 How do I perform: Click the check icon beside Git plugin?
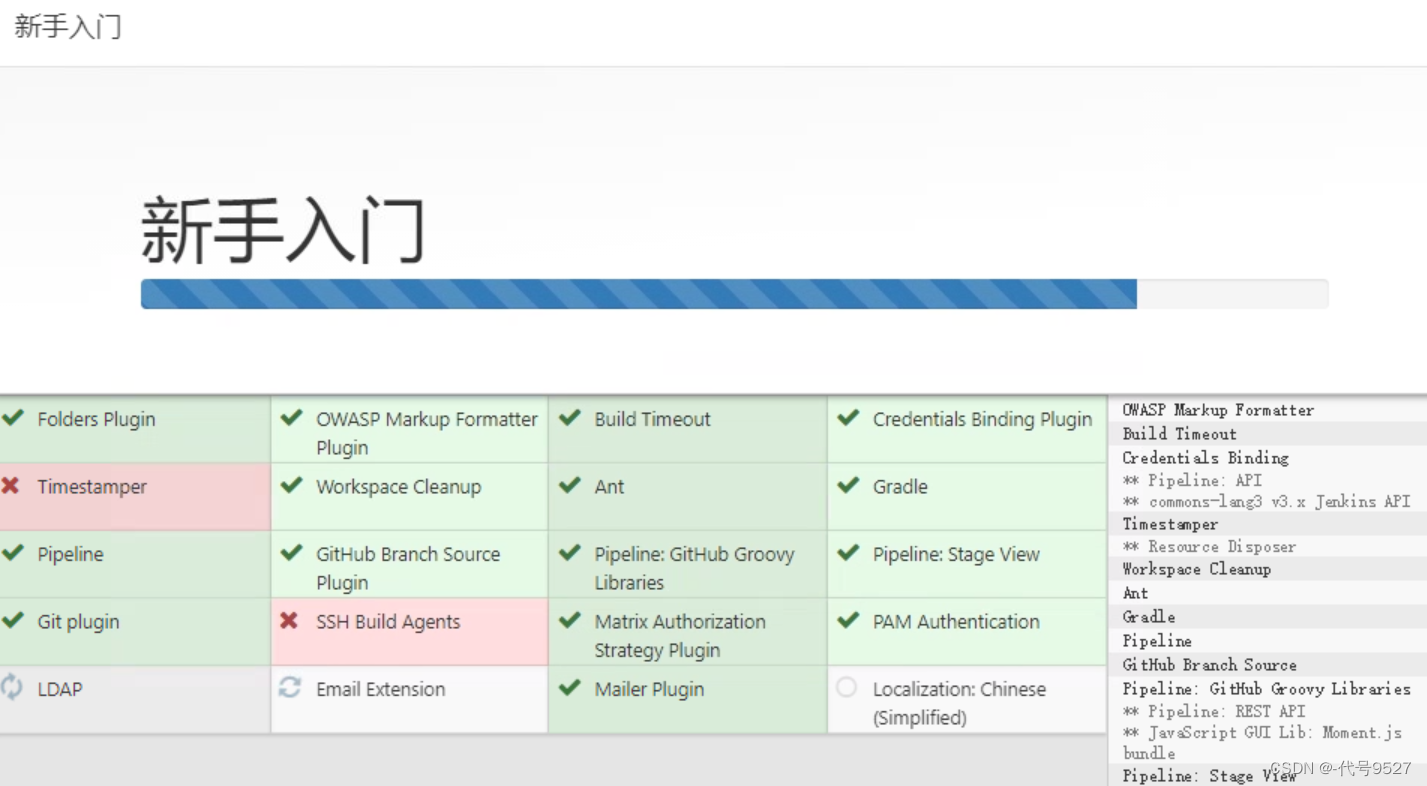pyautogui.click(x=12, y=620)
